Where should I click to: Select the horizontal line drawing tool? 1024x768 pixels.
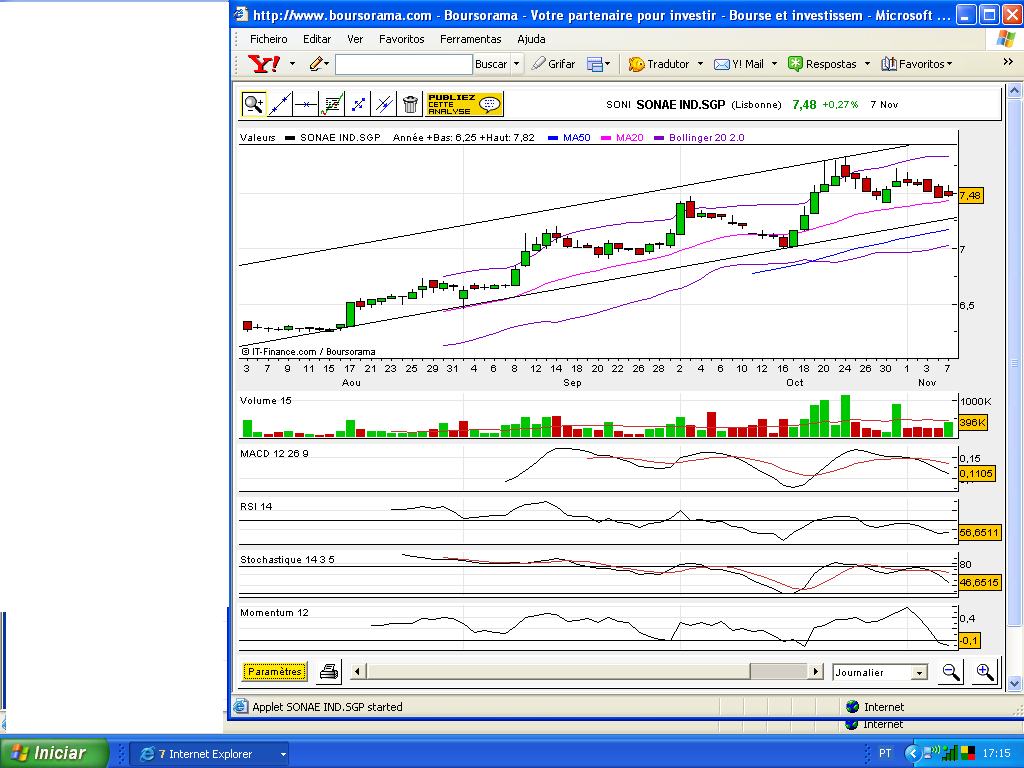(x=306, y=104)
